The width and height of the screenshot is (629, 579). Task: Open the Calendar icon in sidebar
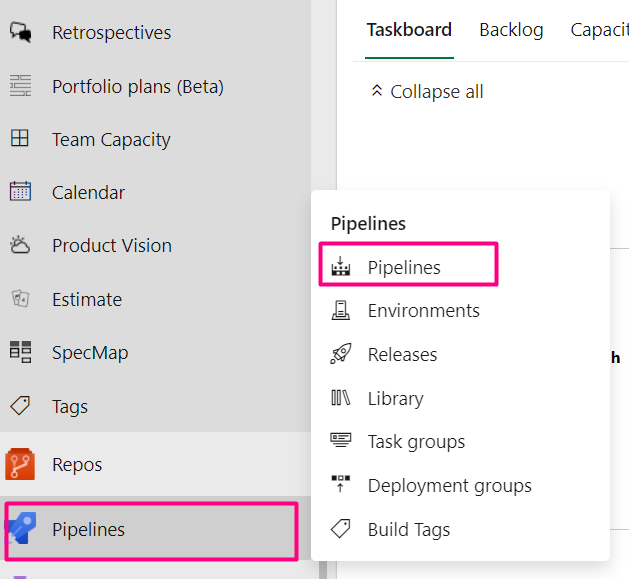(x=20, y=192)
